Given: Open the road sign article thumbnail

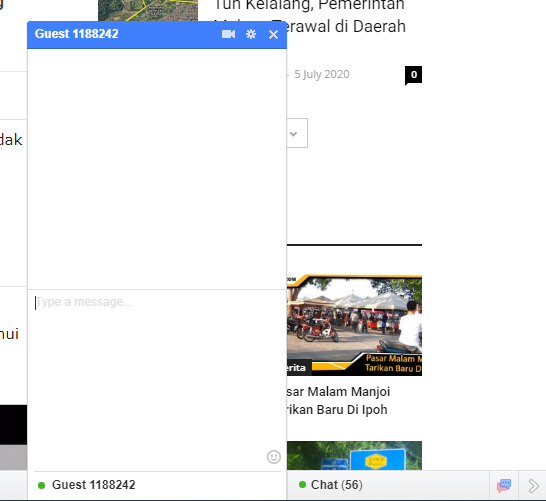Looking at the screenshot, I should coord(354,455).
